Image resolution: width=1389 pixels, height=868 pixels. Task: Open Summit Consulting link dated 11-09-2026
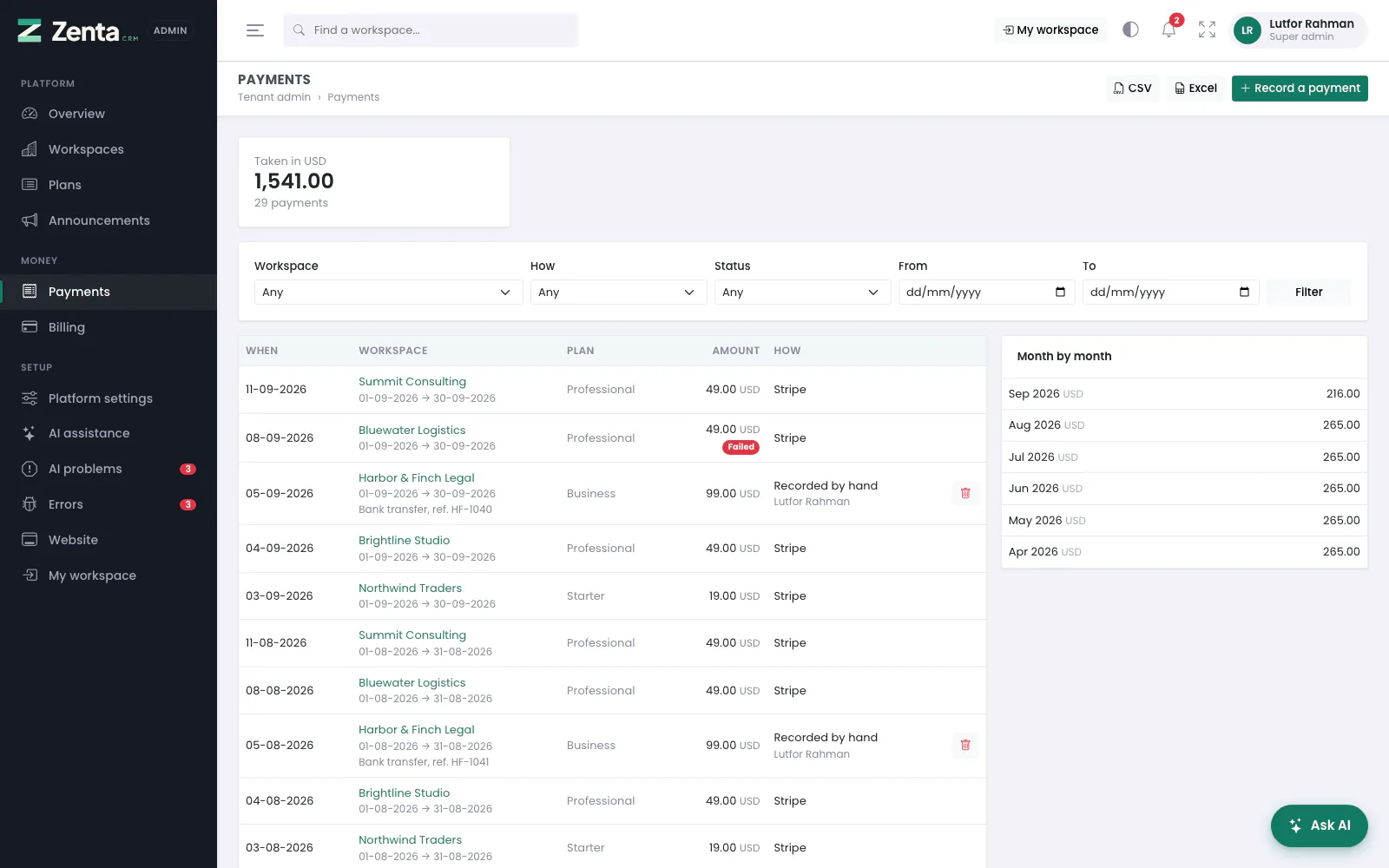(412, 381)
